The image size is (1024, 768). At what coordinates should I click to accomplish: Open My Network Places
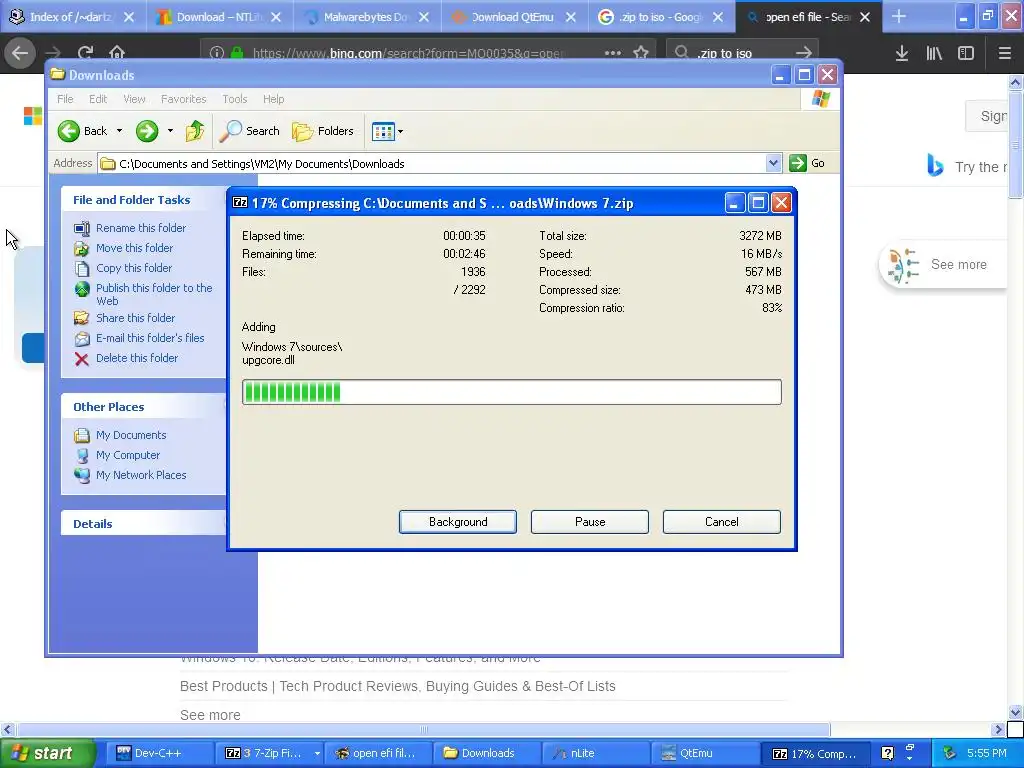tap(141, 475)
